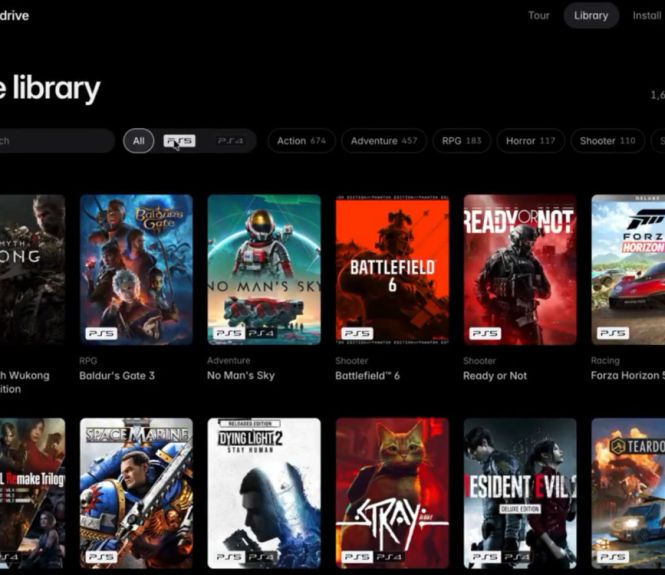
Task: Open the Ready or Not cover
Action: (x=520, y=270)
